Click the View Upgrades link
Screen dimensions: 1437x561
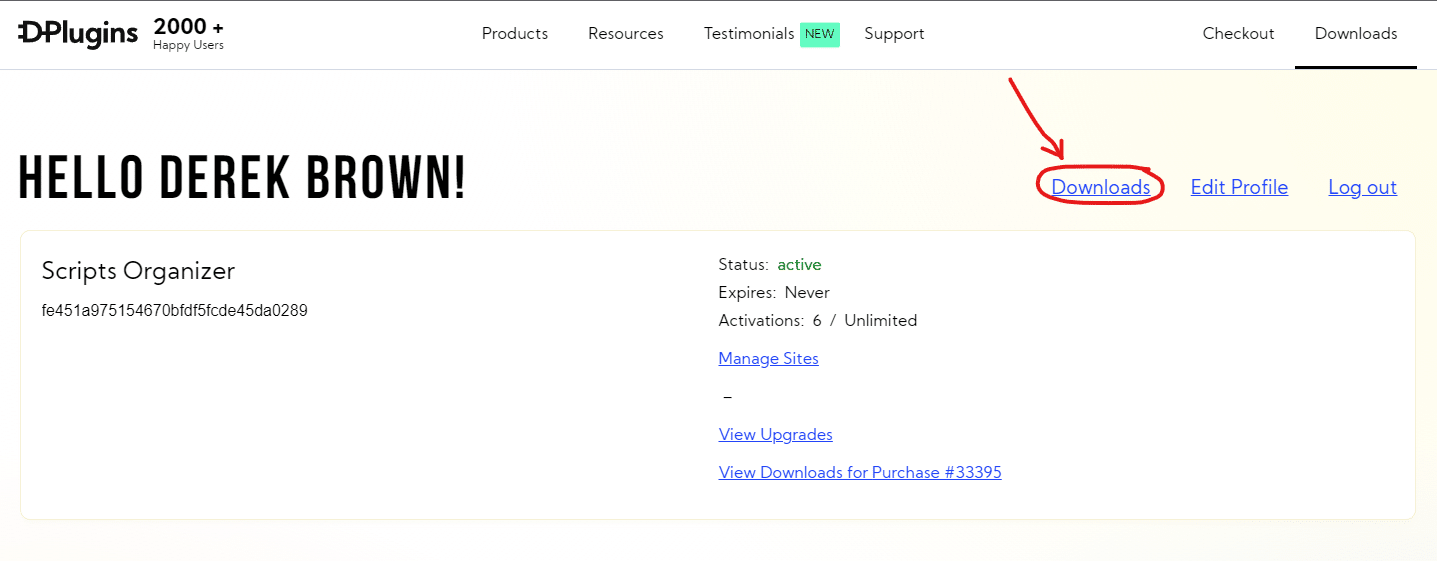tap(775, 434)
